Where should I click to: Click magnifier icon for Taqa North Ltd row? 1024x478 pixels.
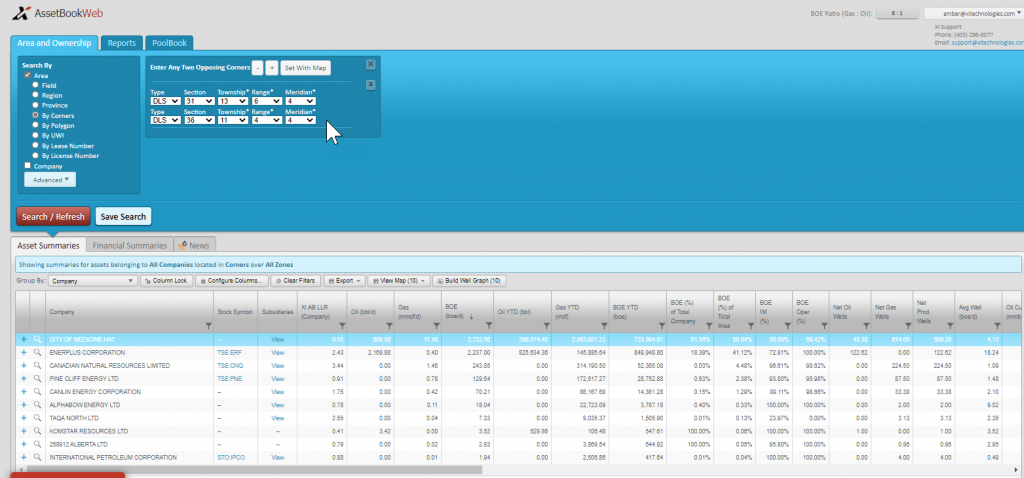click(37, 418)
